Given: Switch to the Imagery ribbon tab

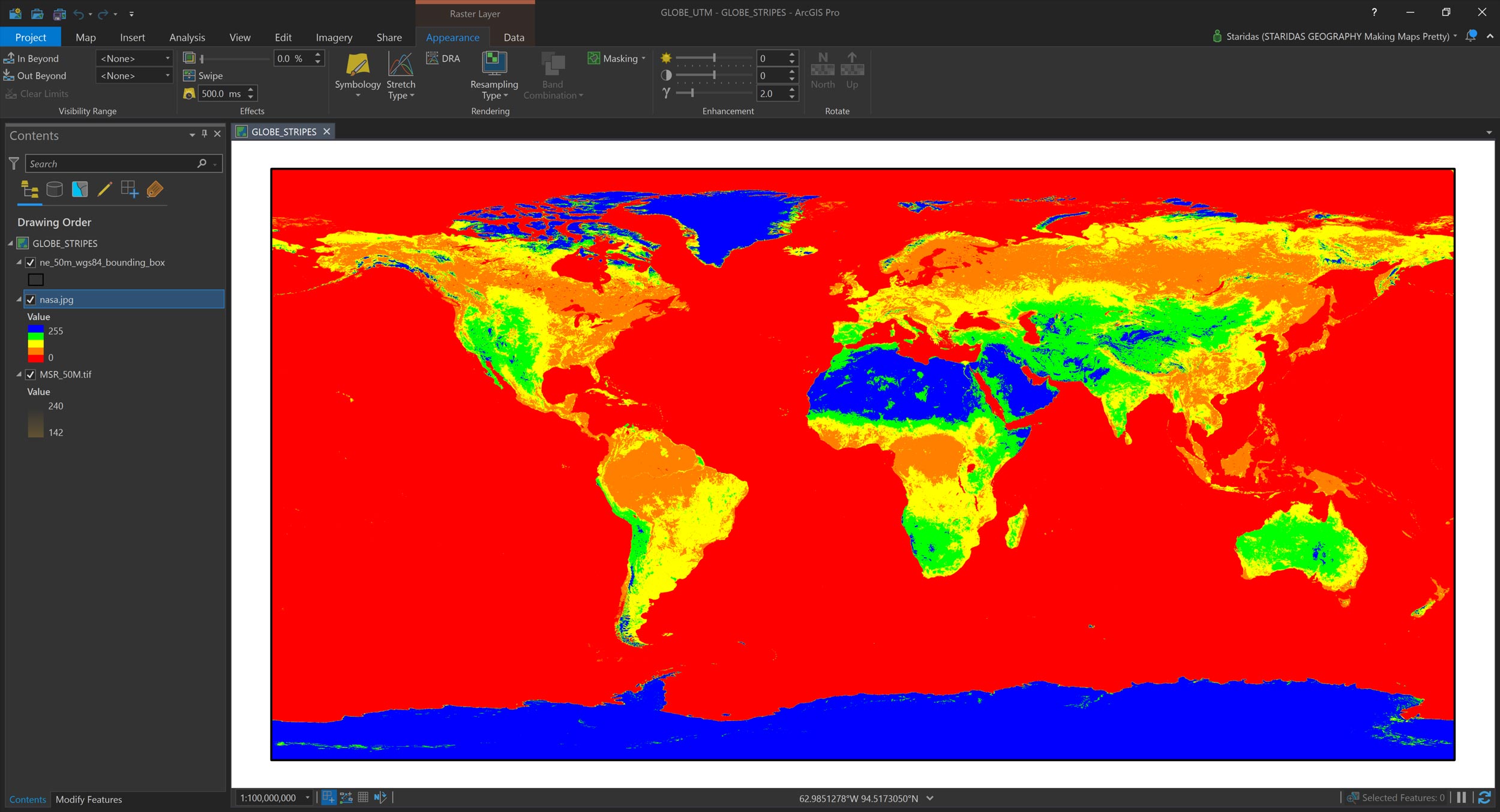Looking at the screenshot, I should 334,37.
